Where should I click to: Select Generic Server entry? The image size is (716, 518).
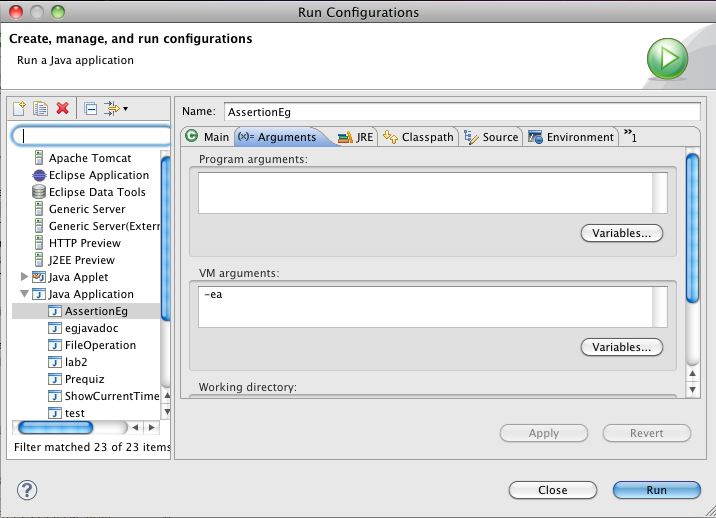click(x=87, y=209)
